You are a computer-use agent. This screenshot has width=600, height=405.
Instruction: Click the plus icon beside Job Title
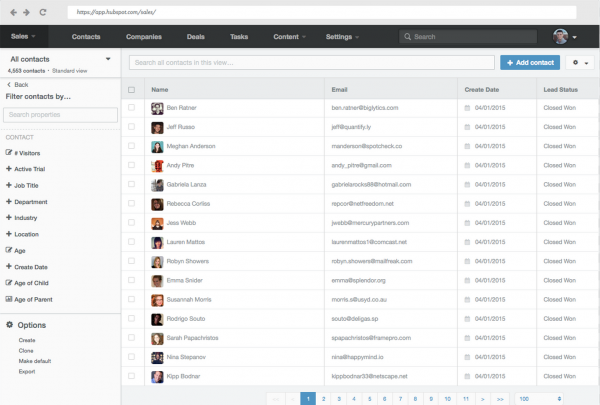tap(9, 185)
